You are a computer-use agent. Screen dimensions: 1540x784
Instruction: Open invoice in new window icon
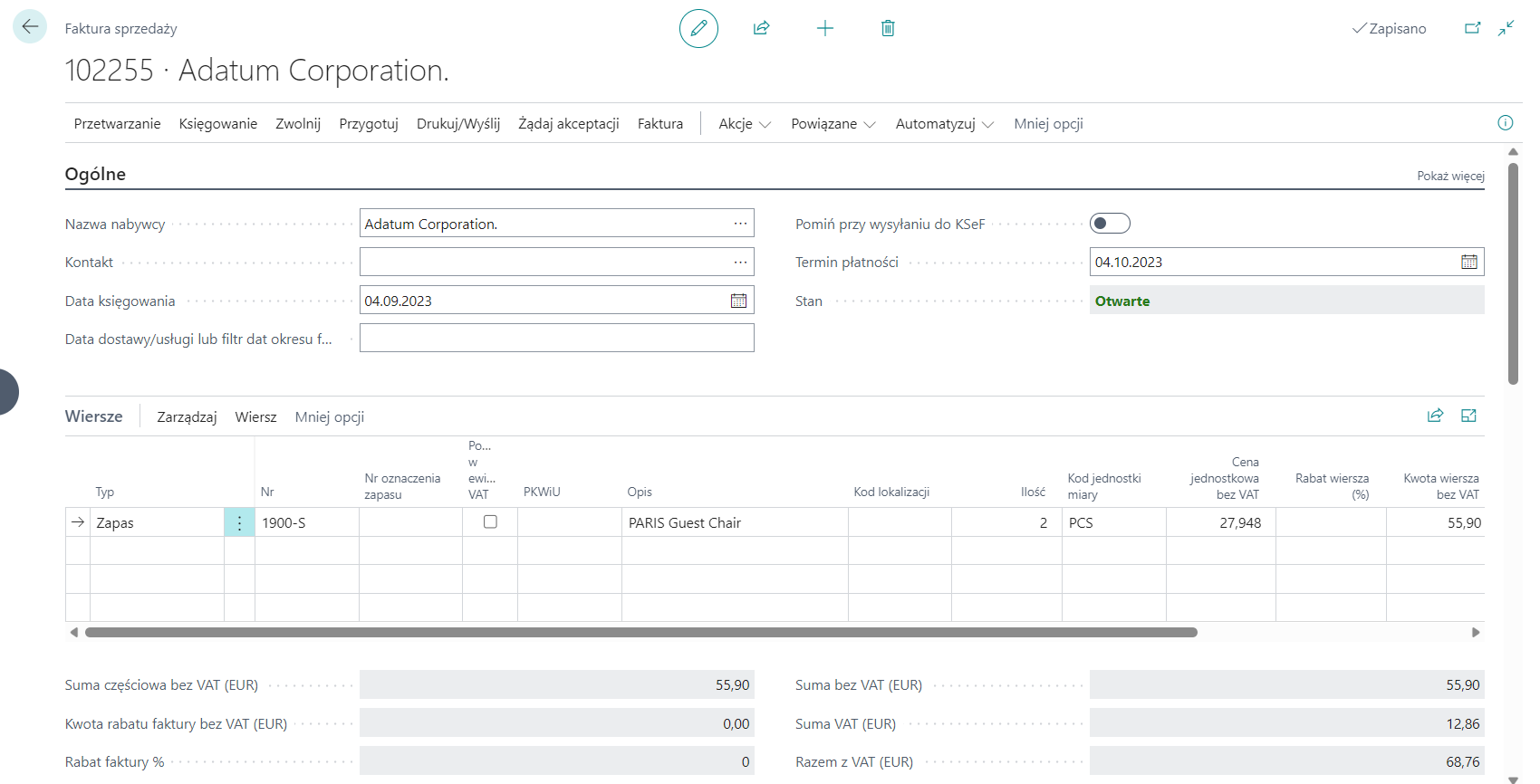pos(1472,29)
